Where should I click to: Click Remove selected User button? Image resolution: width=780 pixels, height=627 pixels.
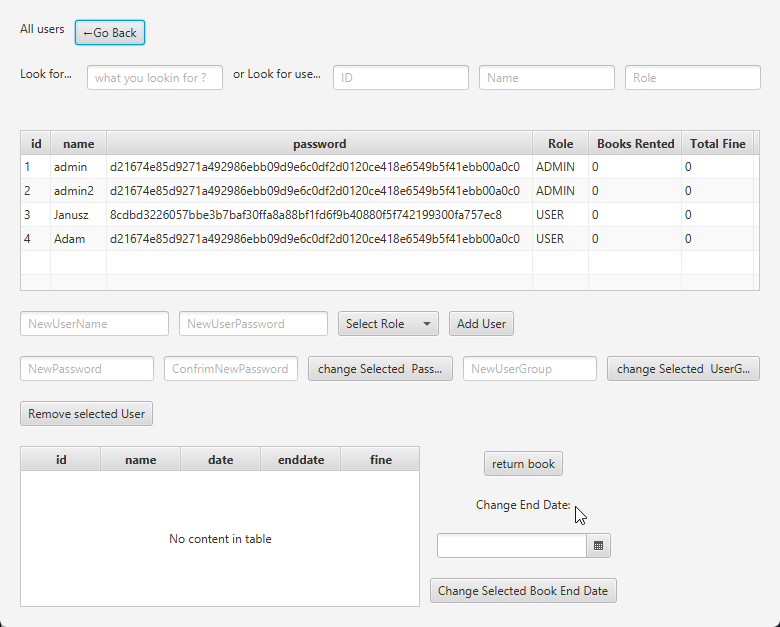coord(87,414)
